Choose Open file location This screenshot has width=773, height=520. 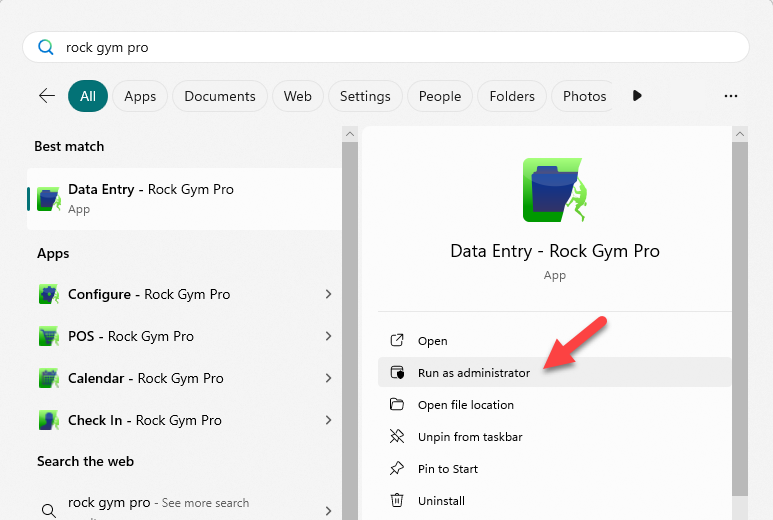coord(555,405)
